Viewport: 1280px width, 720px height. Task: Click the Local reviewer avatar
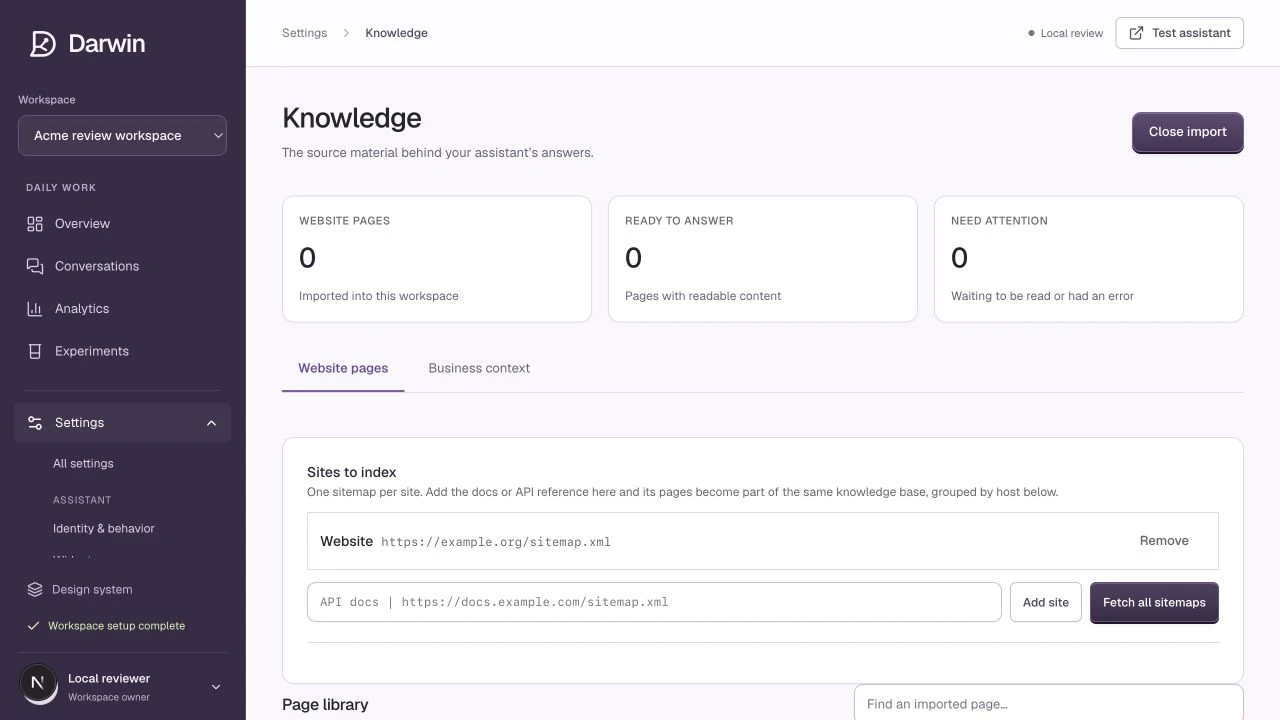38,683
